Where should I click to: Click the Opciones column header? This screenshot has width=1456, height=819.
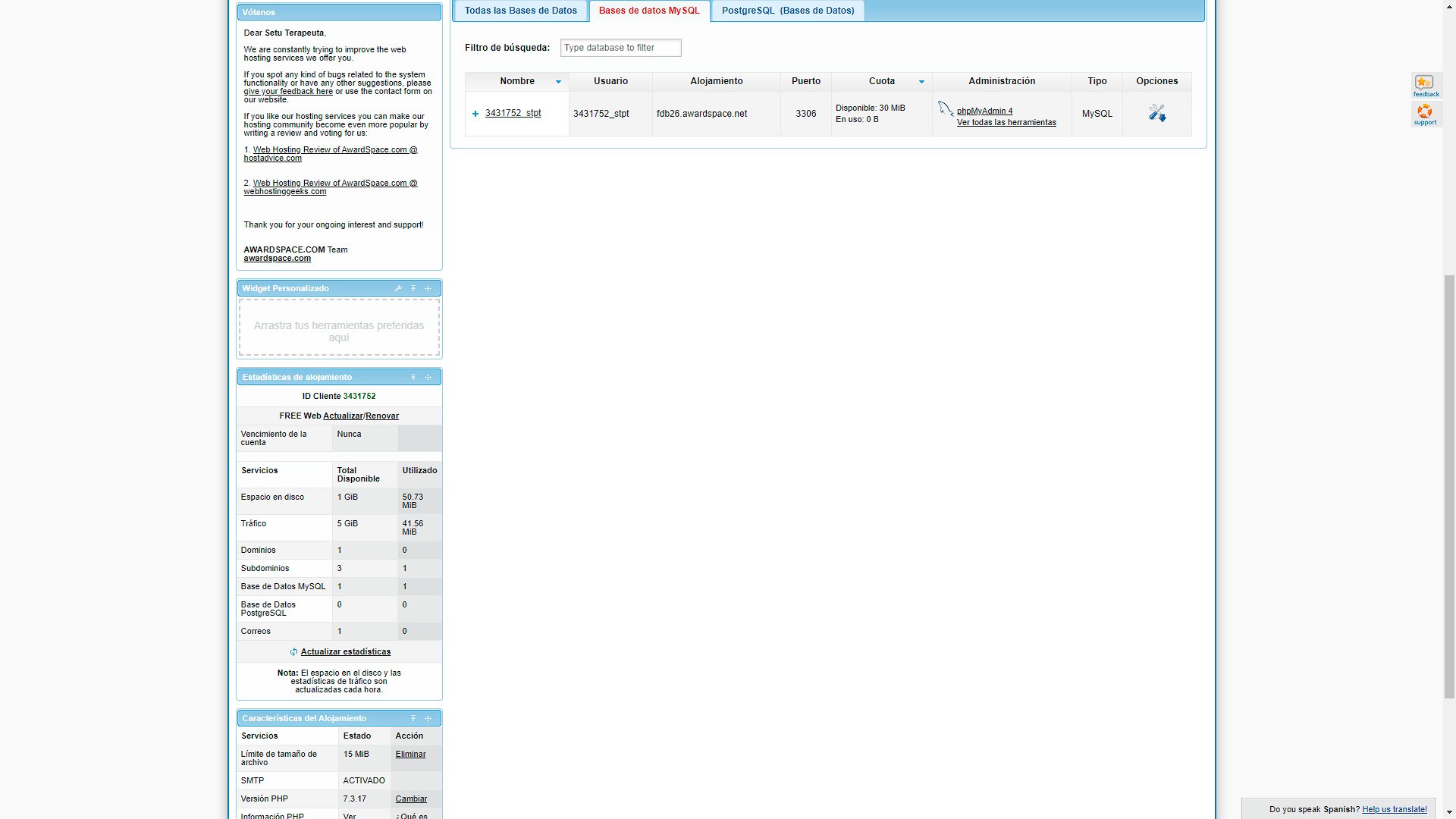tap(1157, 81)
